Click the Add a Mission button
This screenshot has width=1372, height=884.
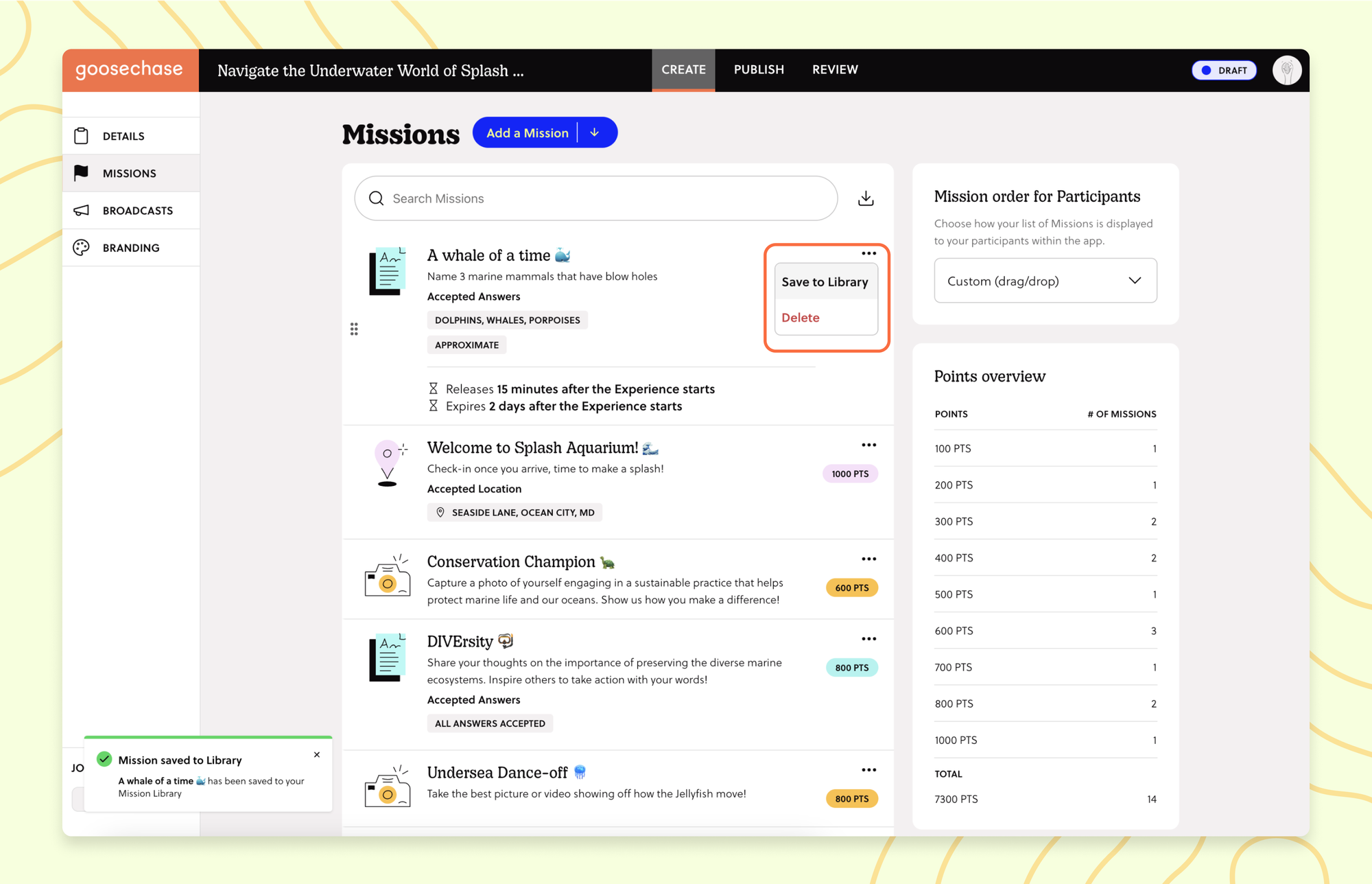[527, 132]
